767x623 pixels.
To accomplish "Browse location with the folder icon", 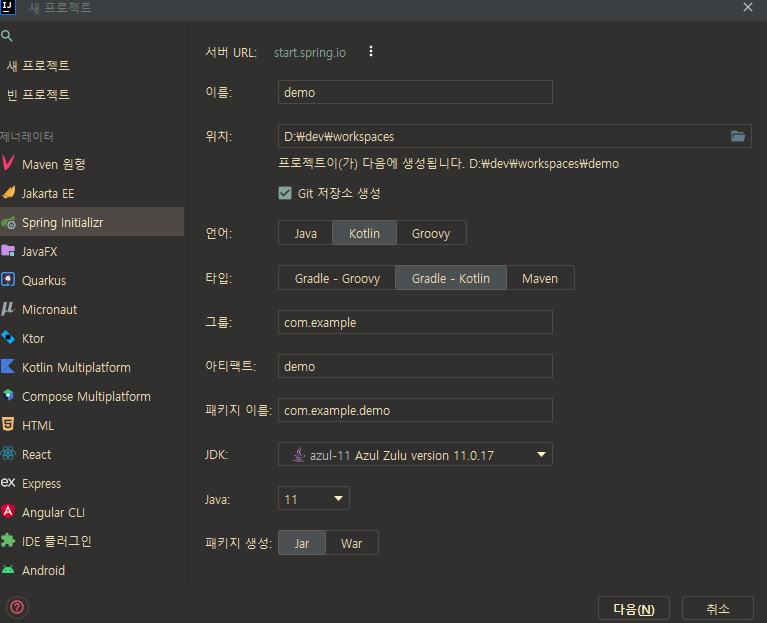I will pyautogui.click(x=738, y=136).
